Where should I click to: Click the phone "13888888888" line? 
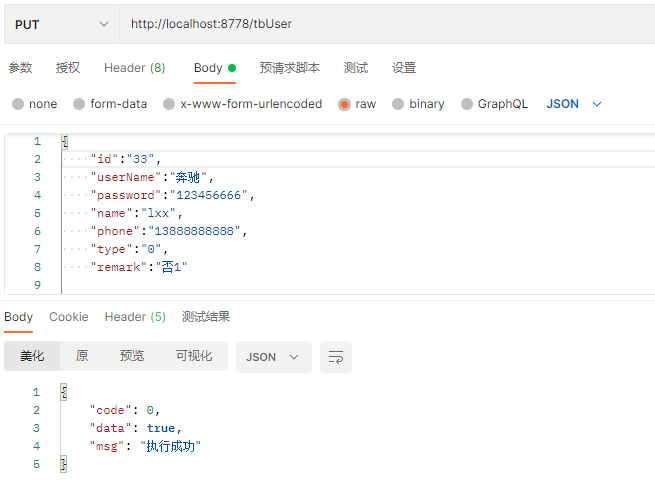coord(169,231)
